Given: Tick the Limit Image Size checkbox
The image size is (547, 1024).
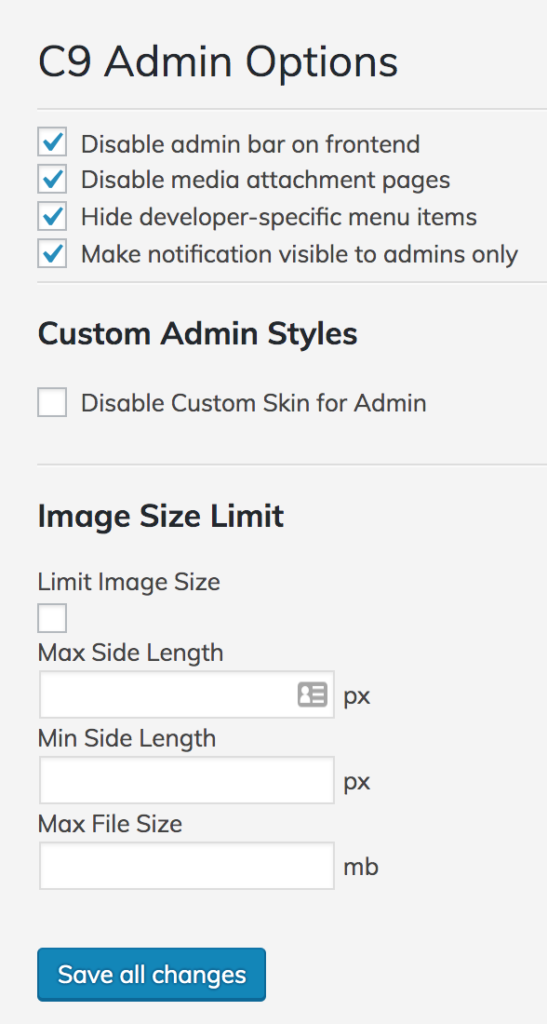Looking at the screenshot, I should coord(52,618).
